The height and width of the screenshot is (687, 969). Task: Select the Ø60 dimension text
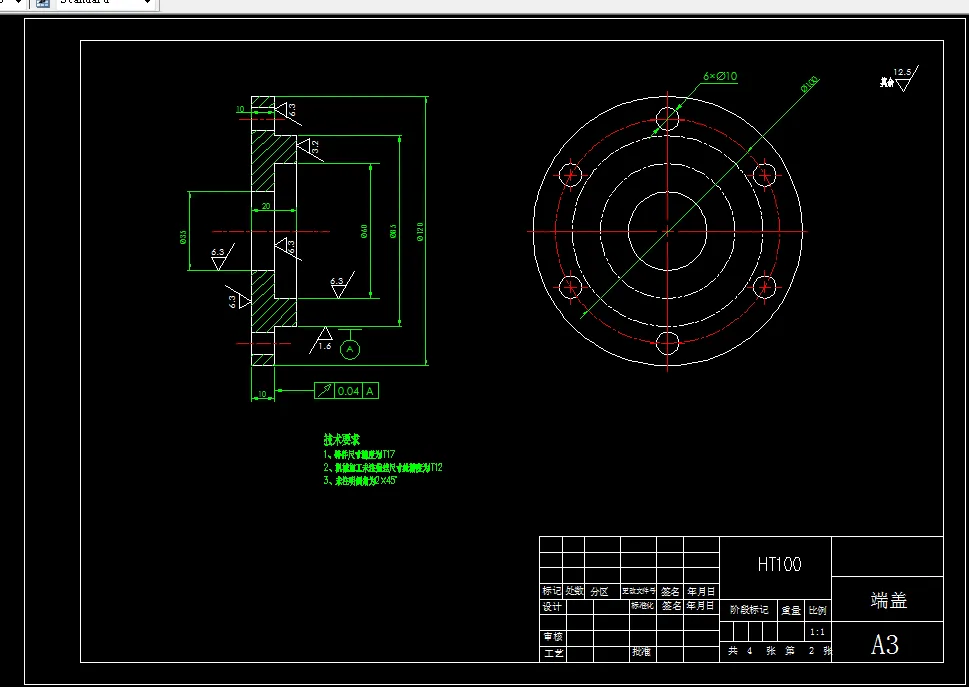364,231
